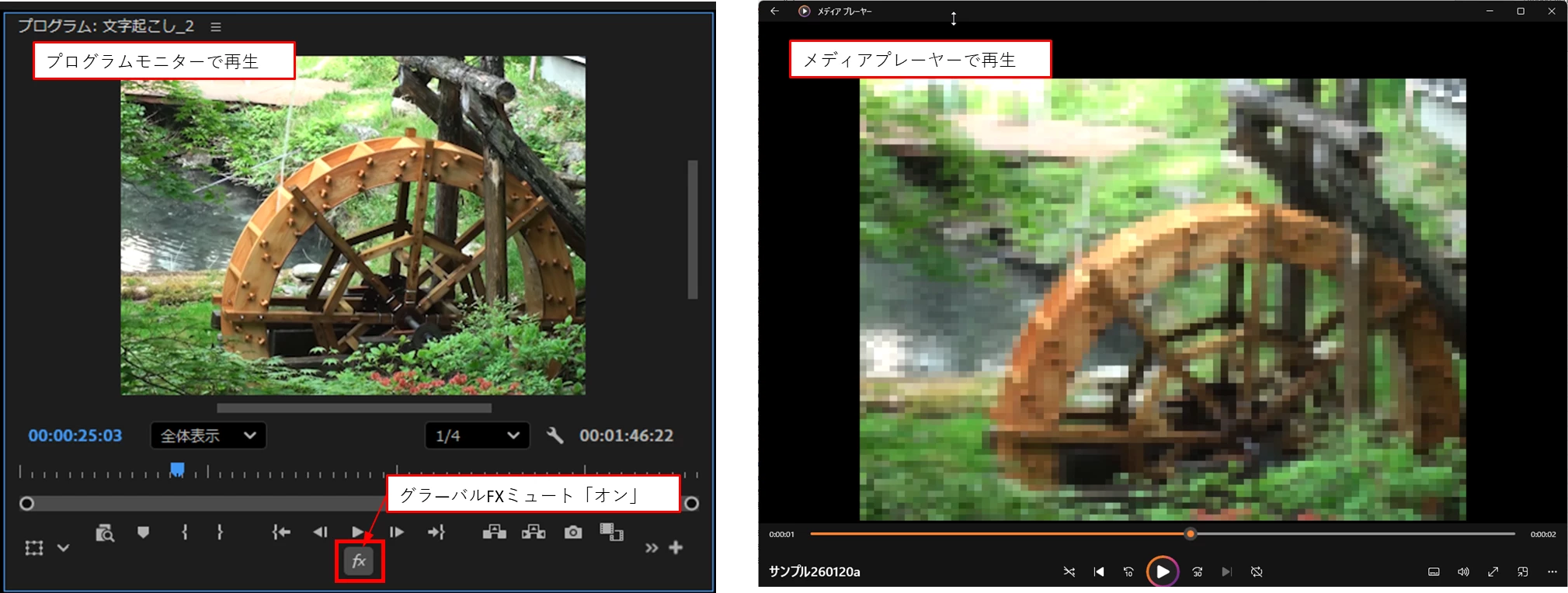Viewport: 1568px width, 593px height.
Task: Click the 0:00:02 total time in Media Player
Action: click(x=1543, y=534)
